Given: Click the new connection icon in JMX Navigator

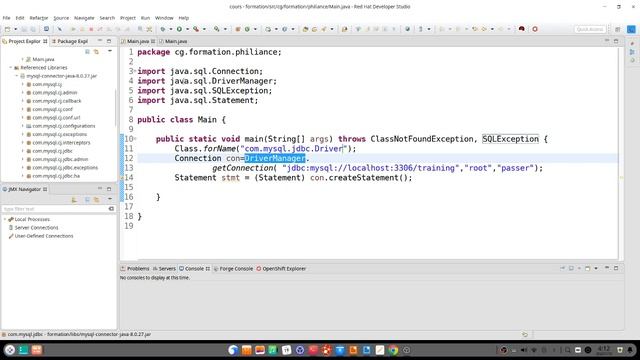Looking at the screenshot, I should pos(74,200).
